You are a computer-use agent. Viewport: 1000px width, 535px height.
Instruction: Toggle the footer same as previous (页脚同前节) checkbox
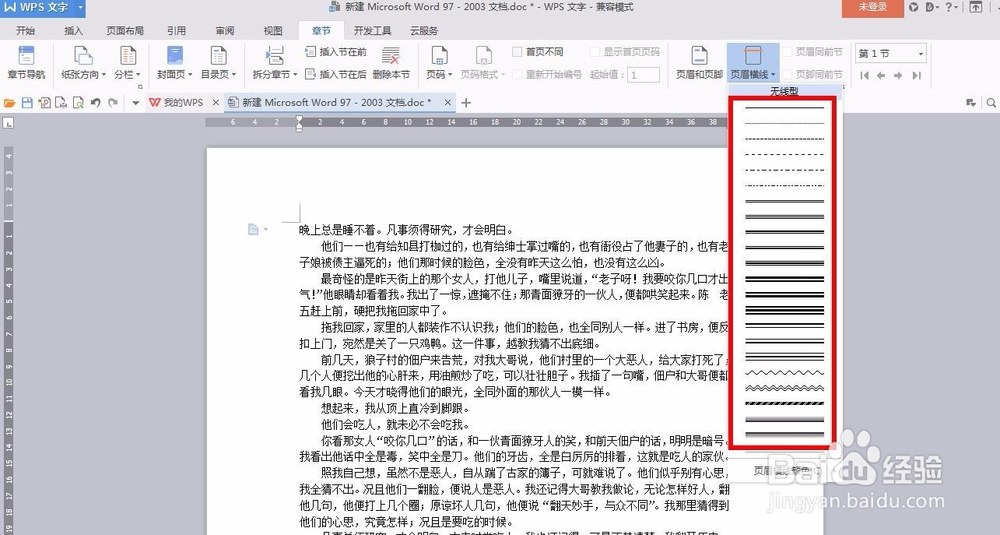click(787, 75)
